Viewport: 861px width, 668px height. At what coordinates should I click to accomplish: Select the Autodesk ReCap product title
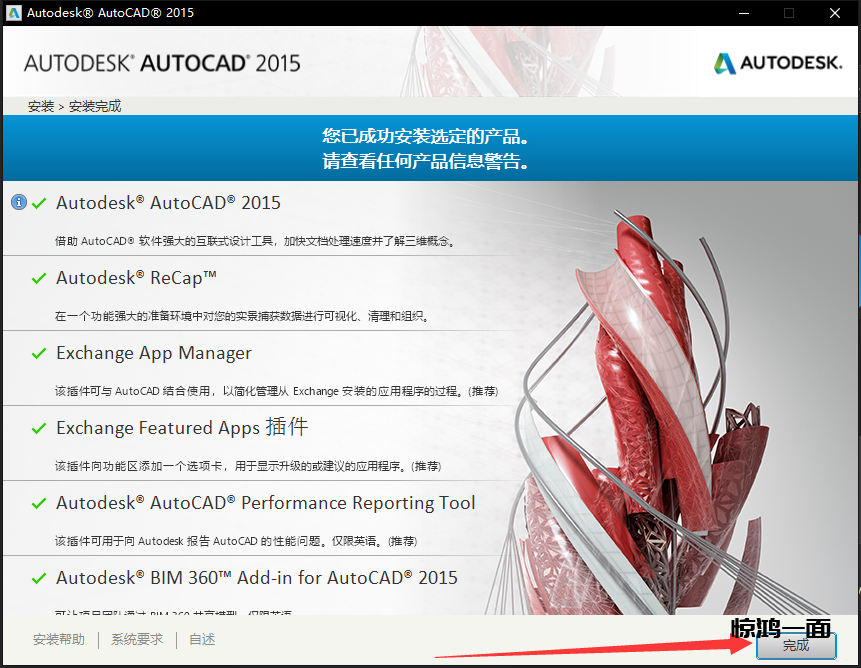pyautogui.click(x=137, y=277)
